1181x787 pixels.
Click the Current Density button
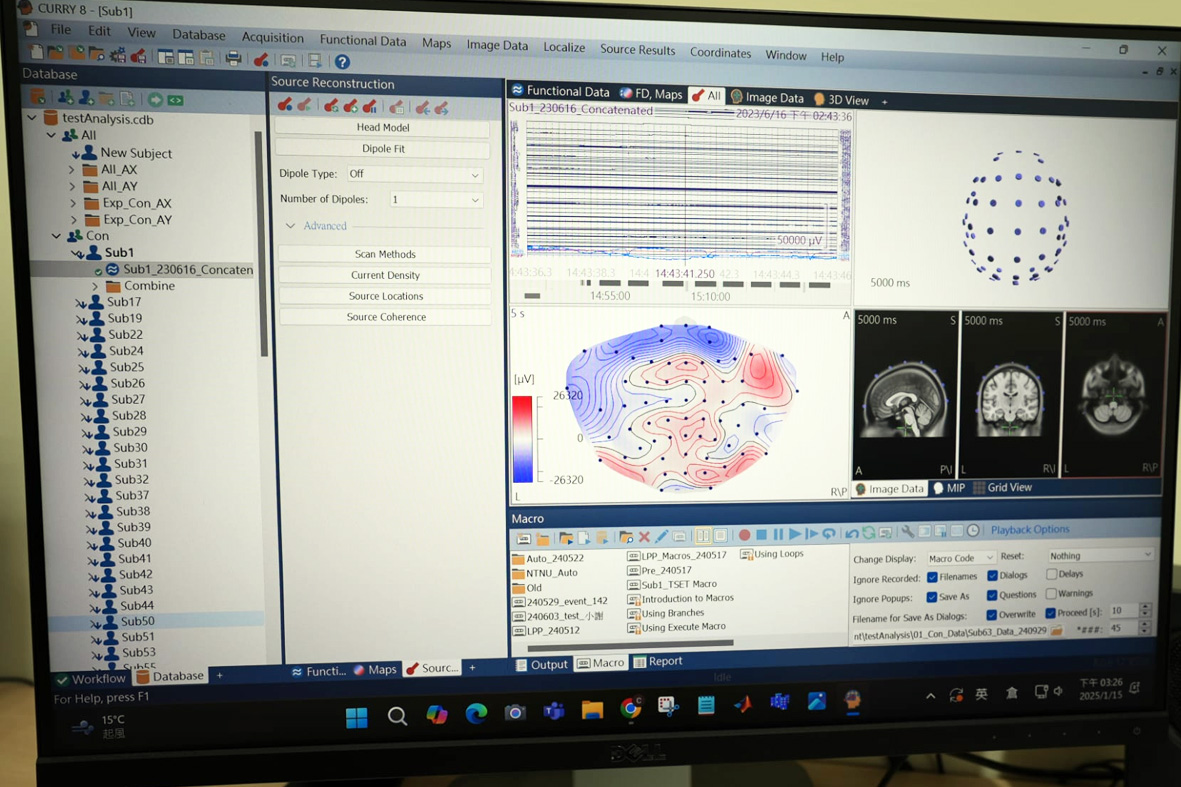tap(385, 275)
